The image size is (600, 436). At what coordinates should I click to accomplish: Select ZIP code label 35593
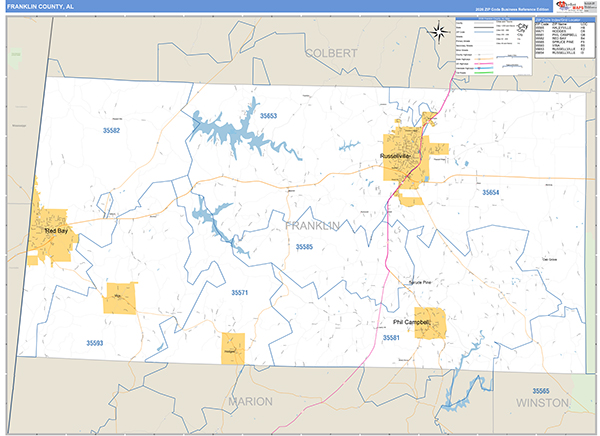pyautogui.click(x=95, y=343)
